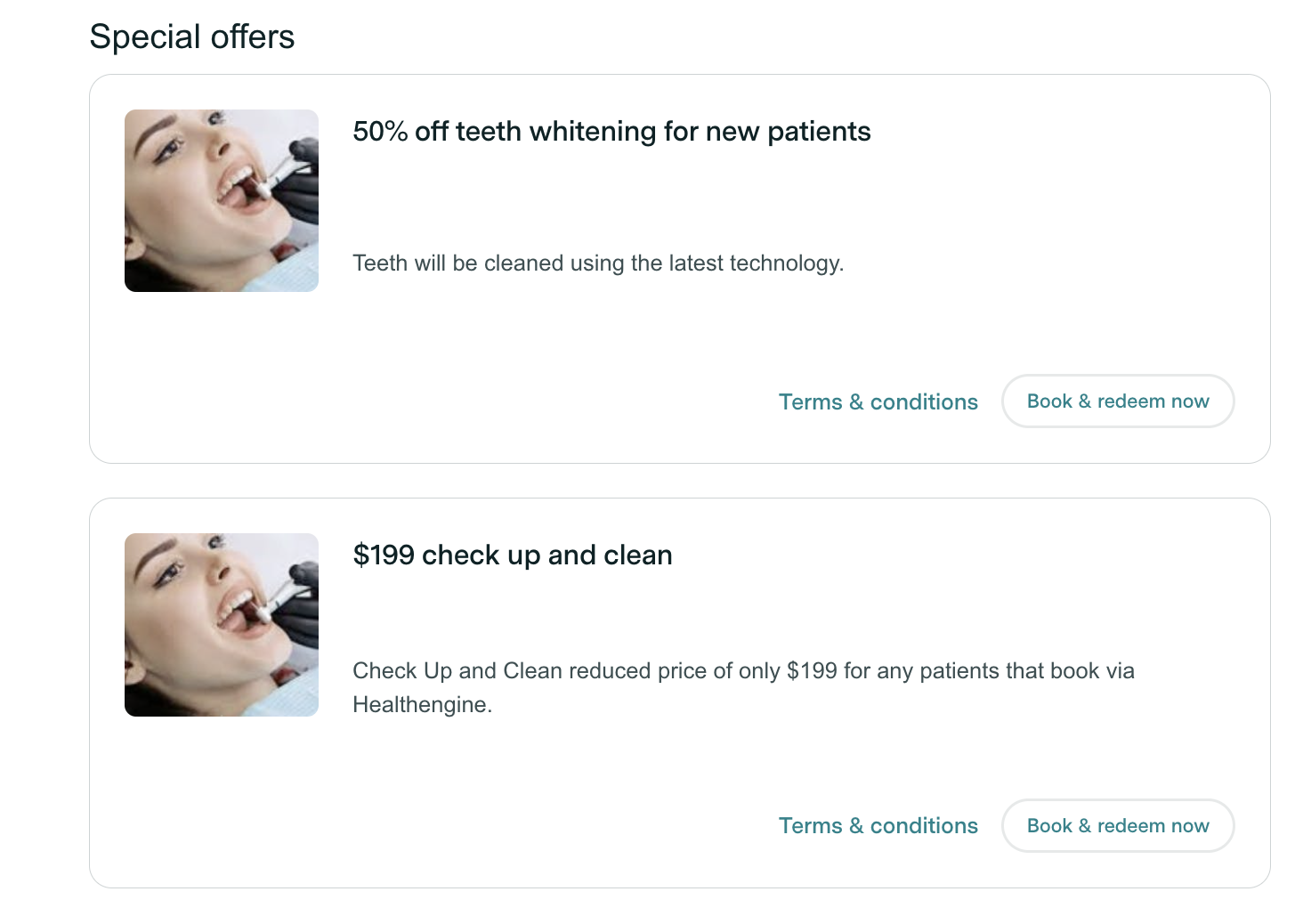Click the '50%' text in first offer
The height and width of the screenshot is (924, 1303).
click(x=380, y=132)
